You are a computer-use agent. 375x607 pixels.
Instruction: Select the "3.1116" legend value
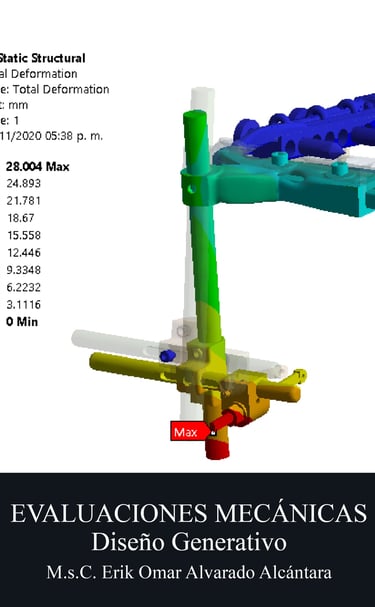click(x=23, y=305)
